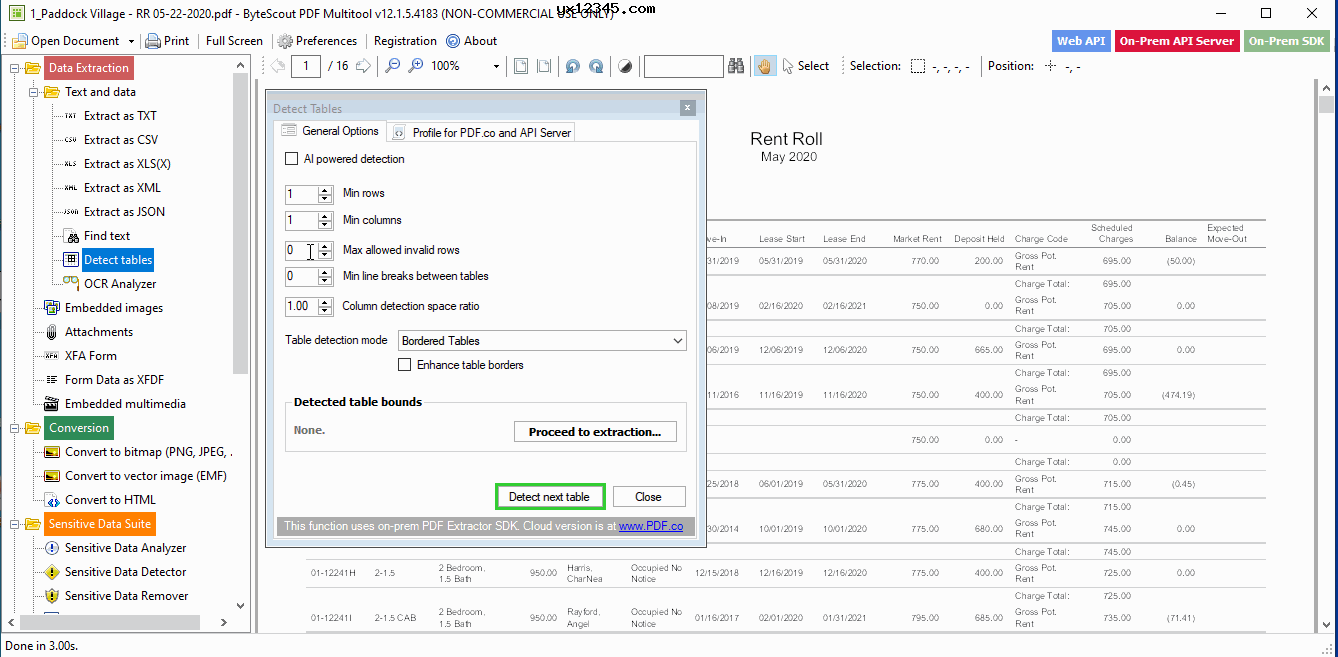Open the About dialog
1338x657 pixels.
471,41
